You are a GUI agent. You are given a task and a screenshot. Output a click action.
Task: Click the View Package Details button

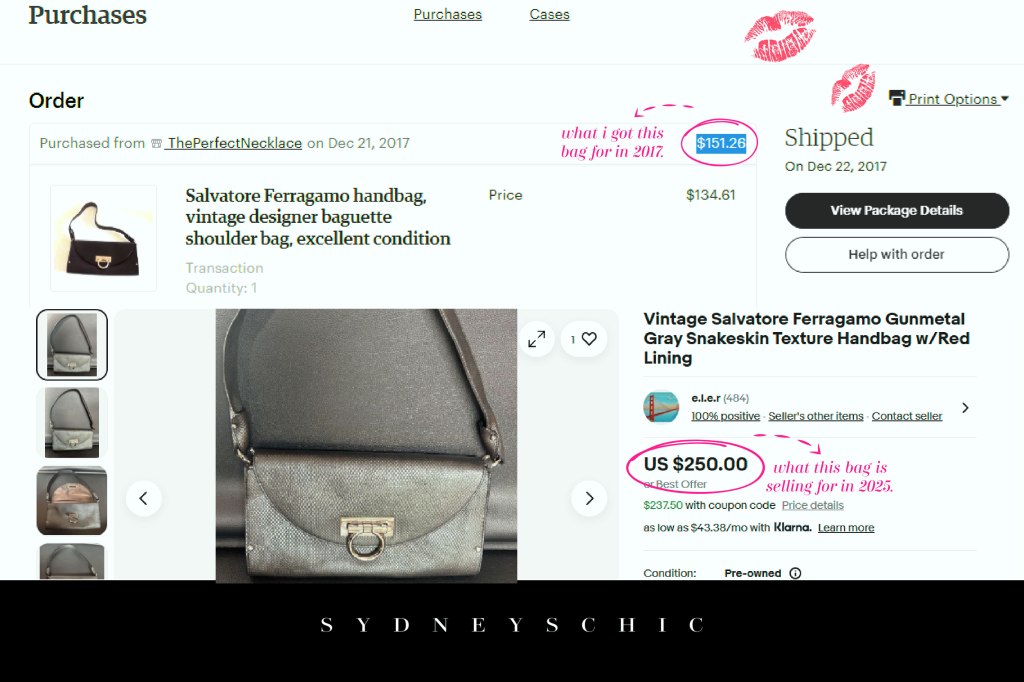tap(897, 210)
